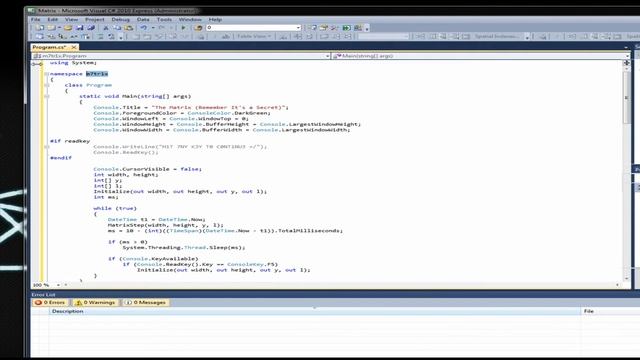Open the 100 % zoom dropdown

click(58, 285)
